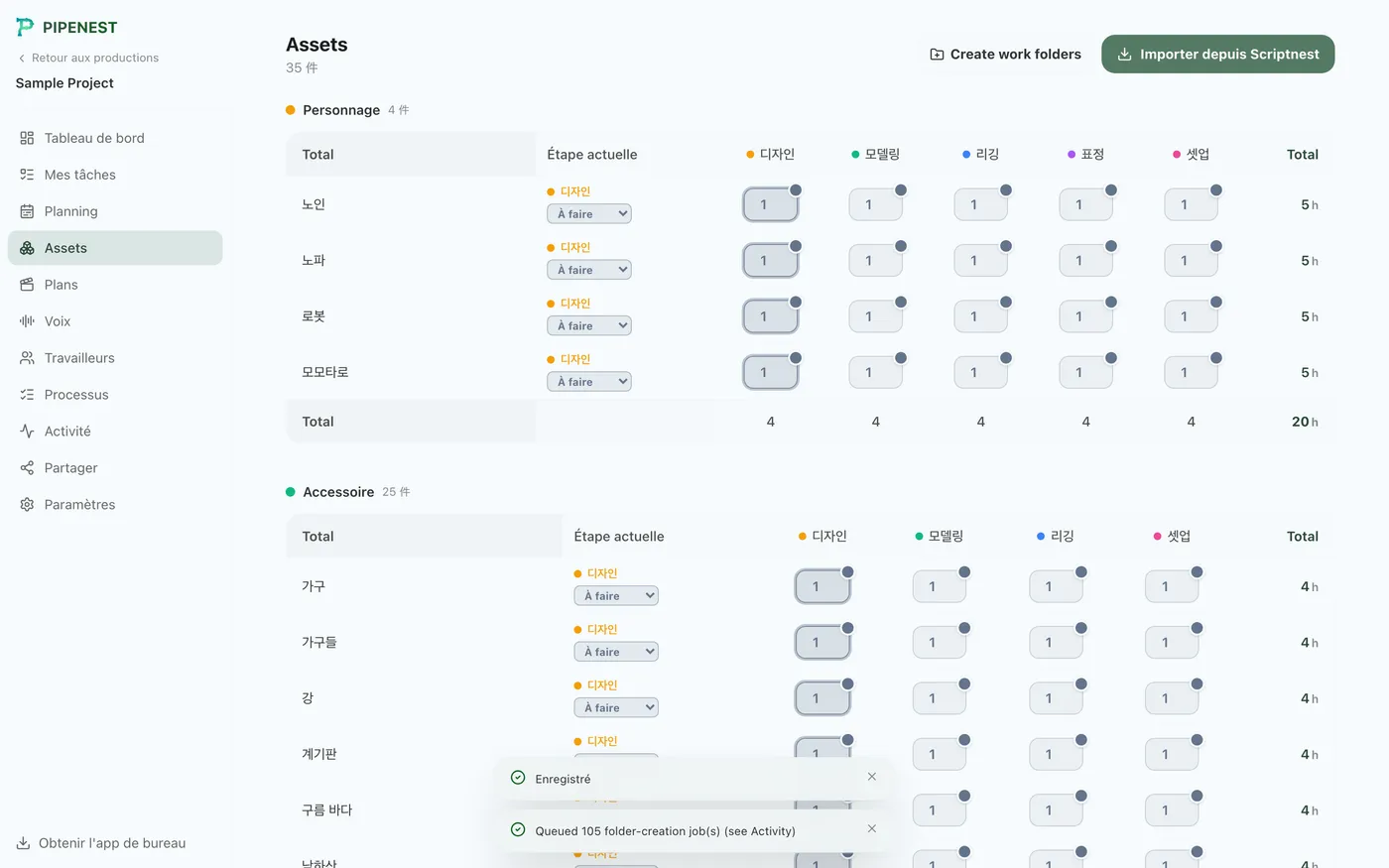Image resolution: width=1389 pixels, height=868 pixels.
Task: Open À faire dropdown for 가구들
Action: tap(616, 652)
